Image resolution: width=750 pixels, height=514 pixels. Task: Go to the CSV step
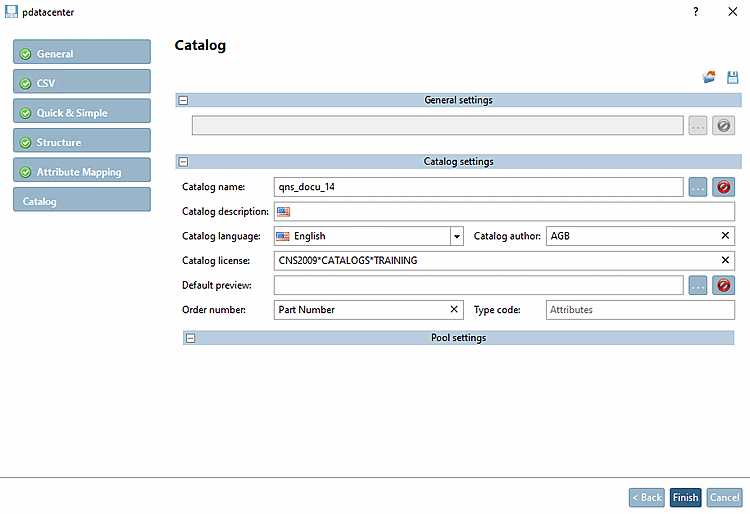(82, 81)
